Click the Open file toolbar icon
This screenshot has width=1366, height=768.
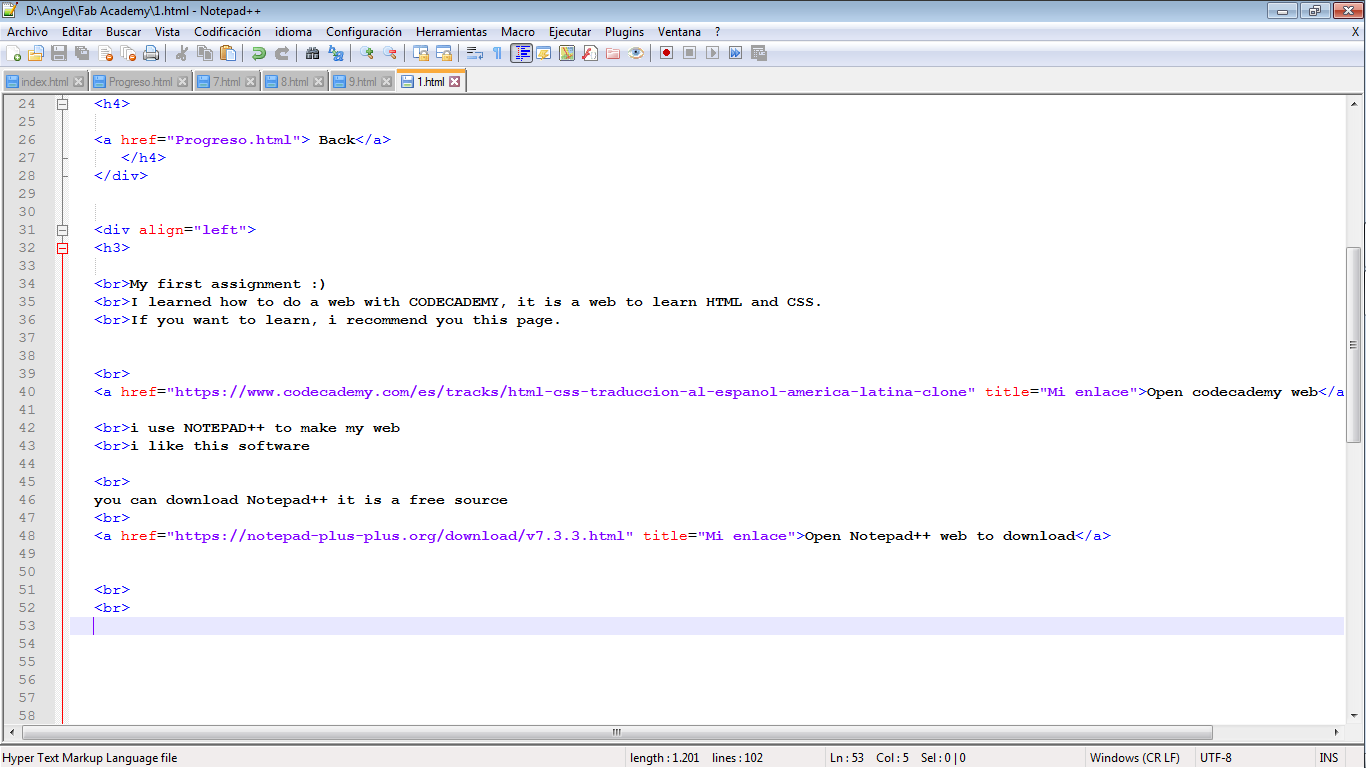click(x=36, y=53)
